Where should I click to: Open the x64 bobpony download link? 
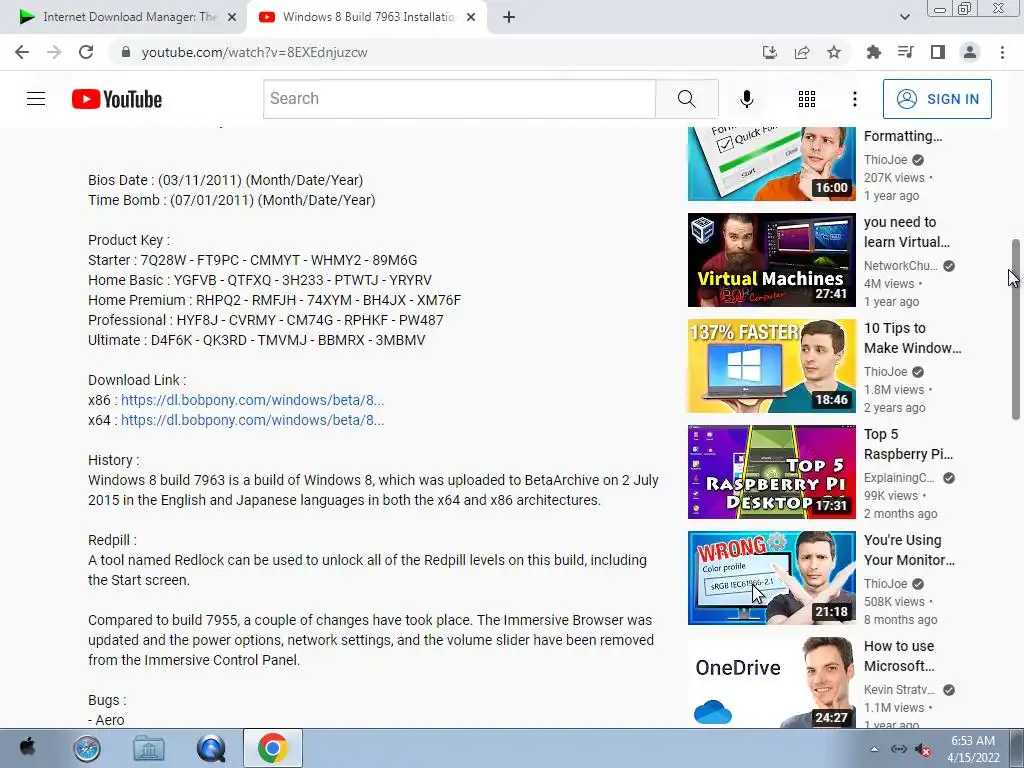coord(252,420)
